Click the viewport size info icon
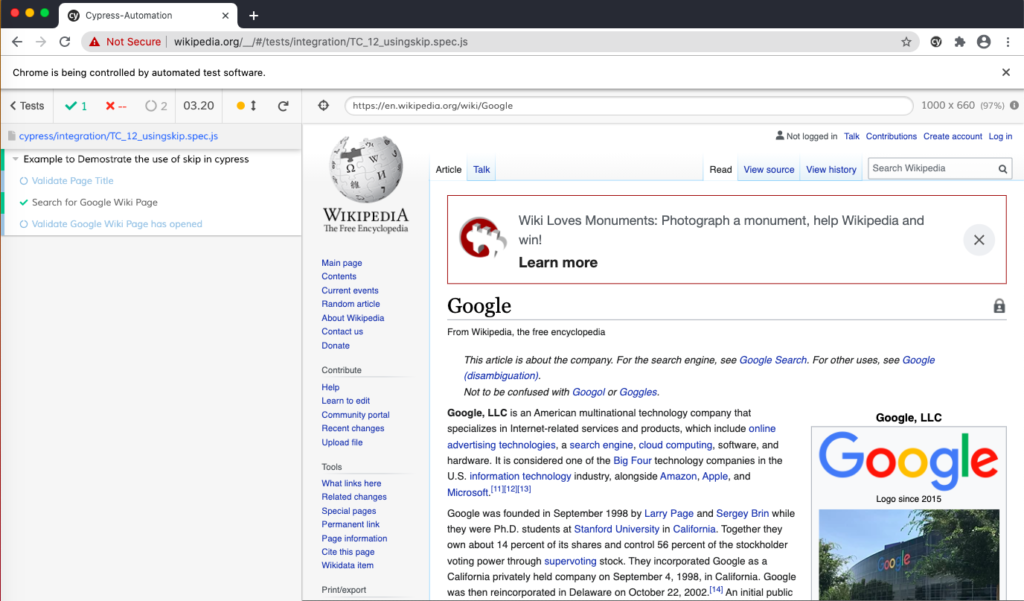 click(x=1014, y=106)
